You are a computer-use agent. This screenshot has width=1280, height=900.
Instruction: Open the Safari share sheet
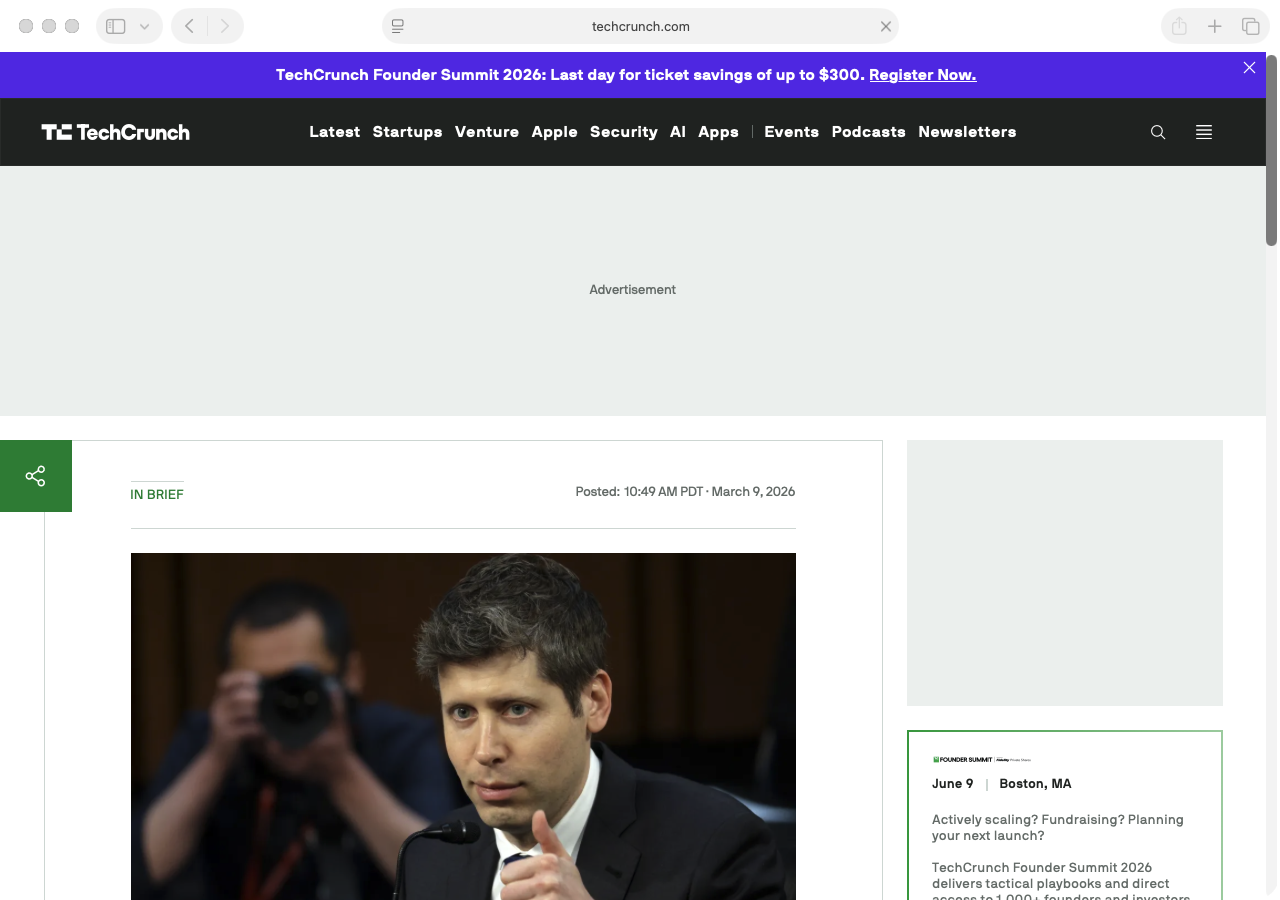coord(1178,26)
